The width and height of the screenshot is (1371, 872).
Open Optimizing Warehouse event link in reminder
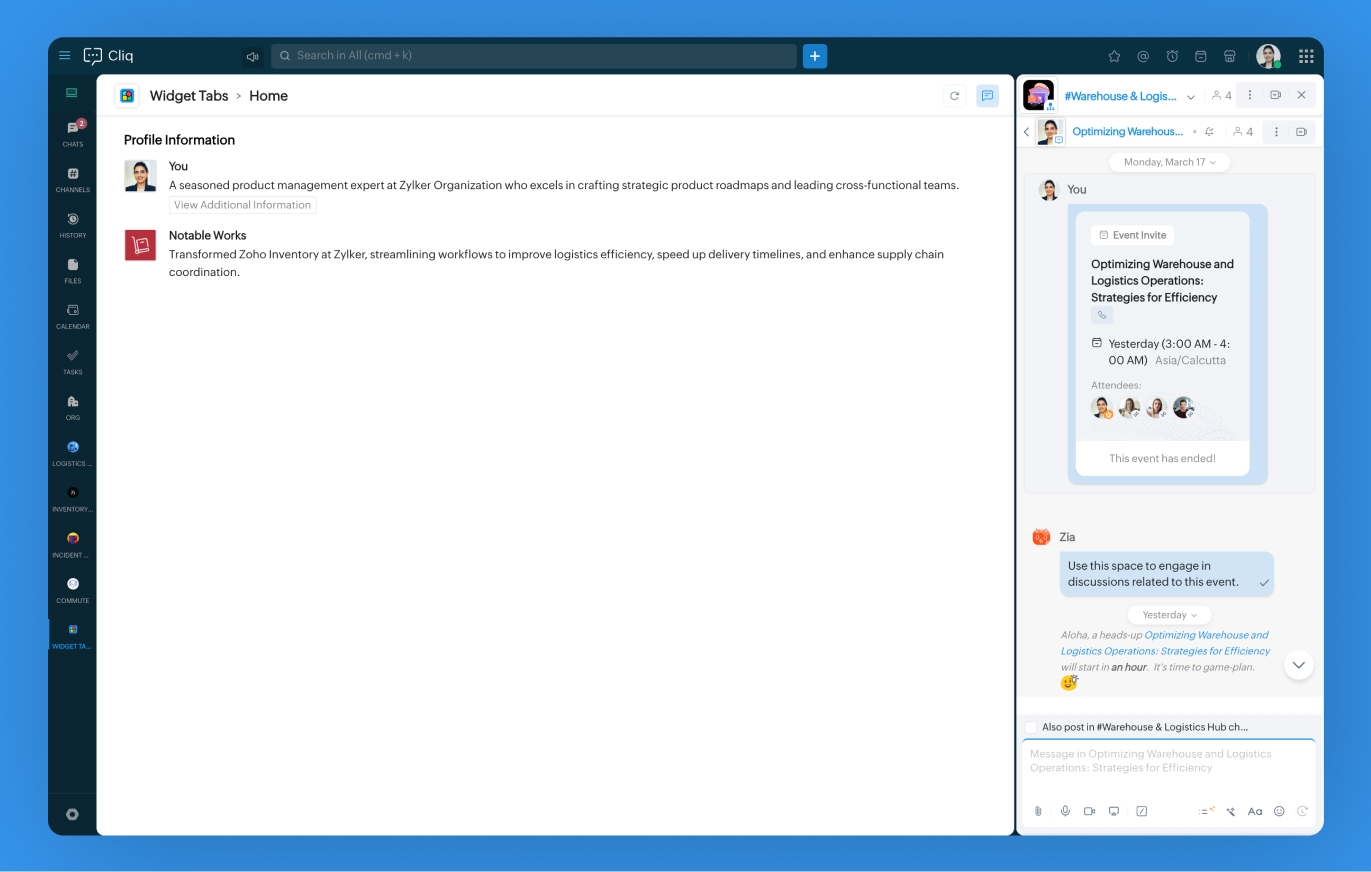pyautogui.click(x=1165, y=643)
